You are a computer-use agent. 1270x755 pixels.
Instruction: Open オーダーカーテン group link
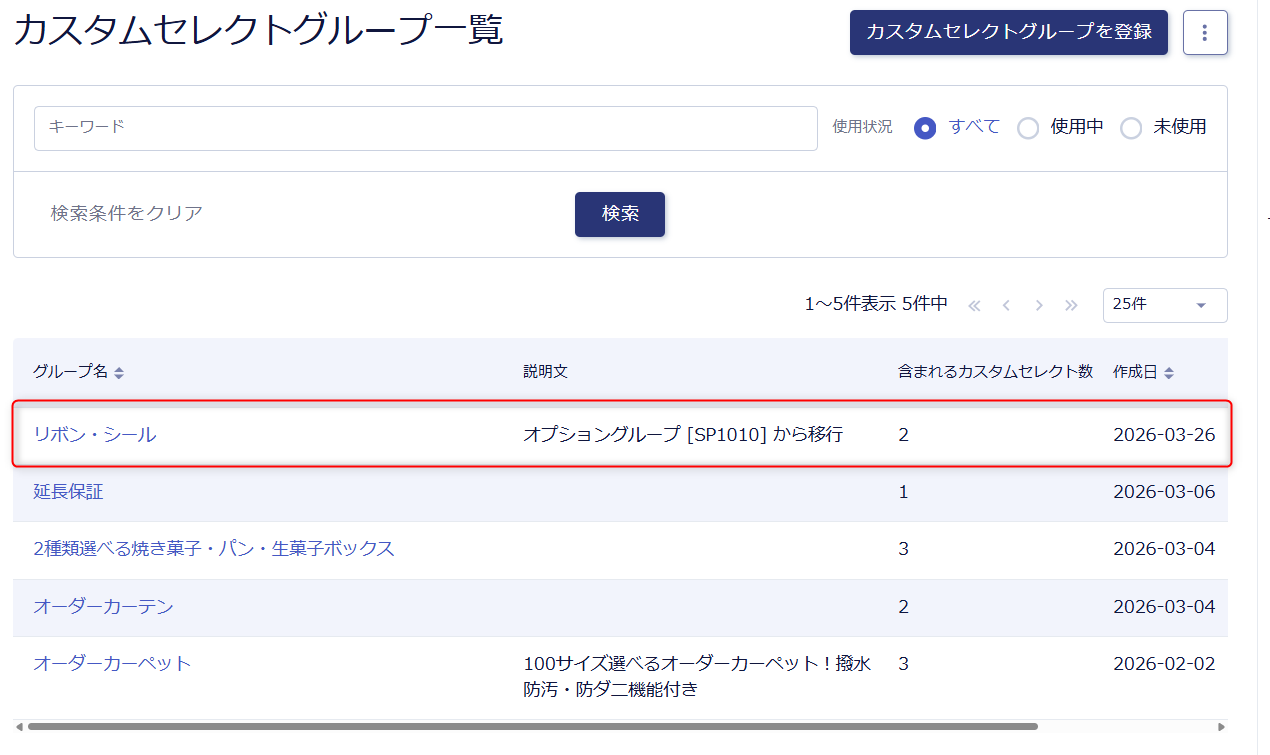click(x=103, y=606)
